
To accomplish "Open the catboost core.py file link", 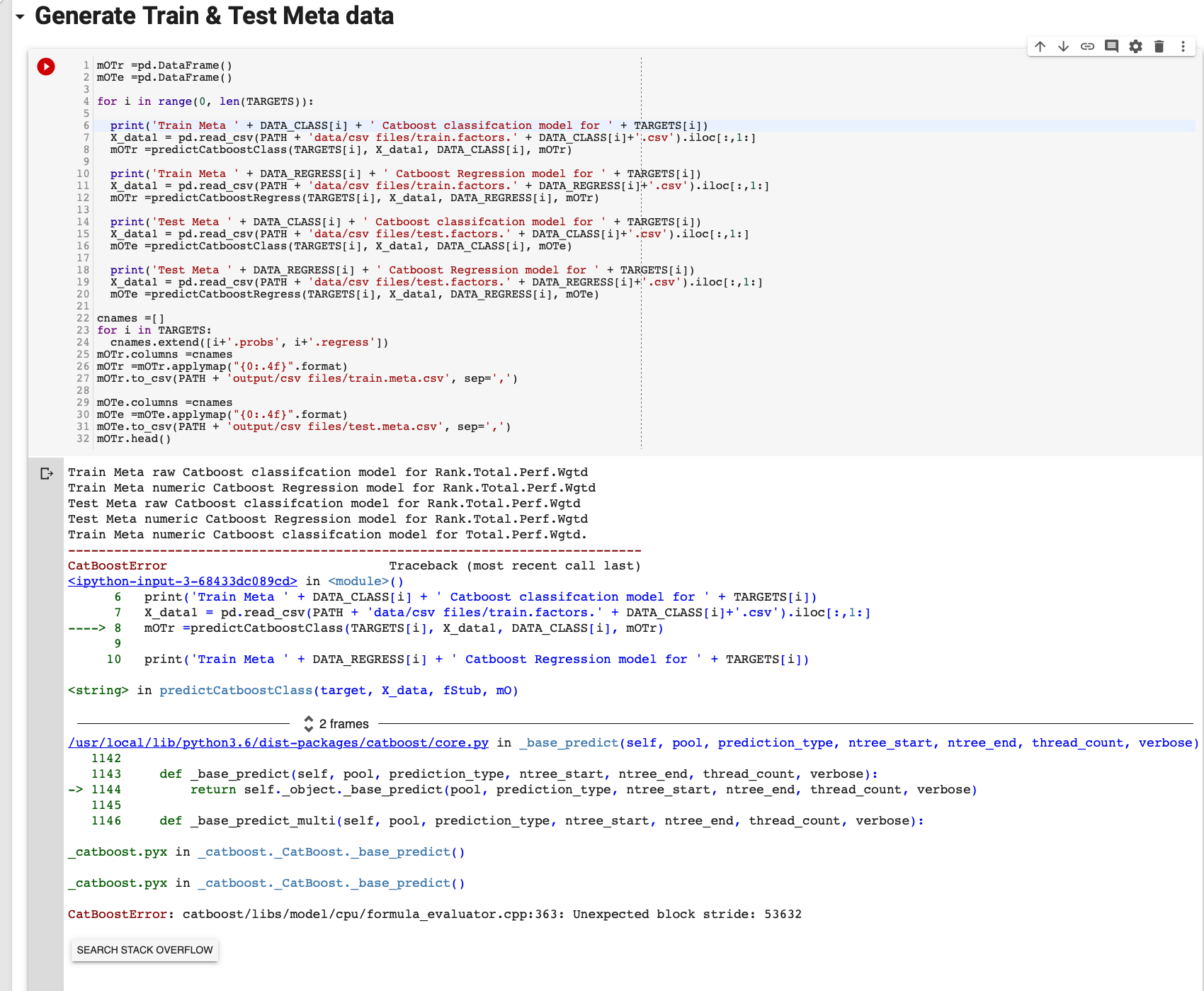I will point(278,743).
